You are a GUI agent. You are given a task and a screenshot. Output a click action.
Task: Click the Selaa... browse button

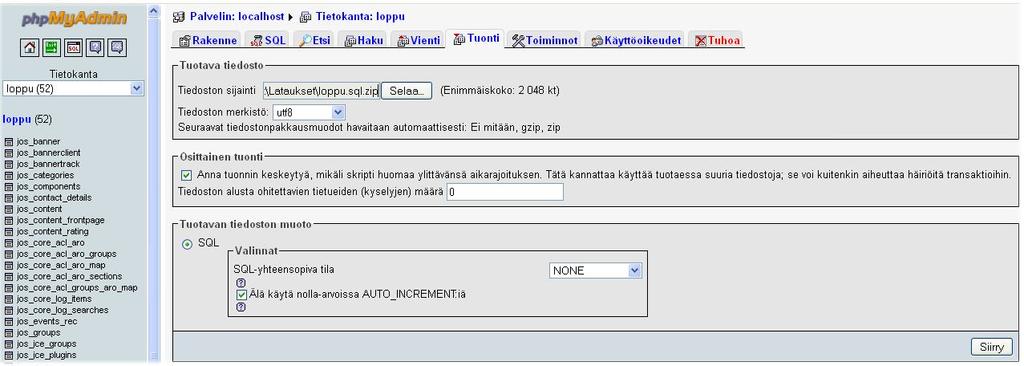click(406, 91)
